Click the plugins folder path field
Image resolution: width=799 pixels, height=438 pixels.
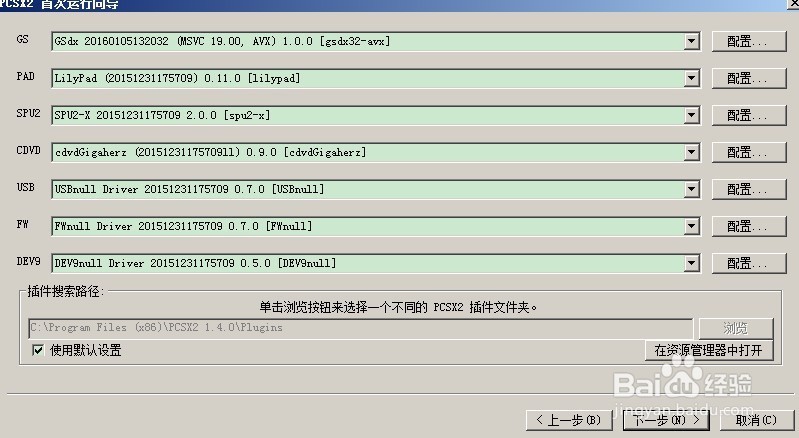click(361, 328)
